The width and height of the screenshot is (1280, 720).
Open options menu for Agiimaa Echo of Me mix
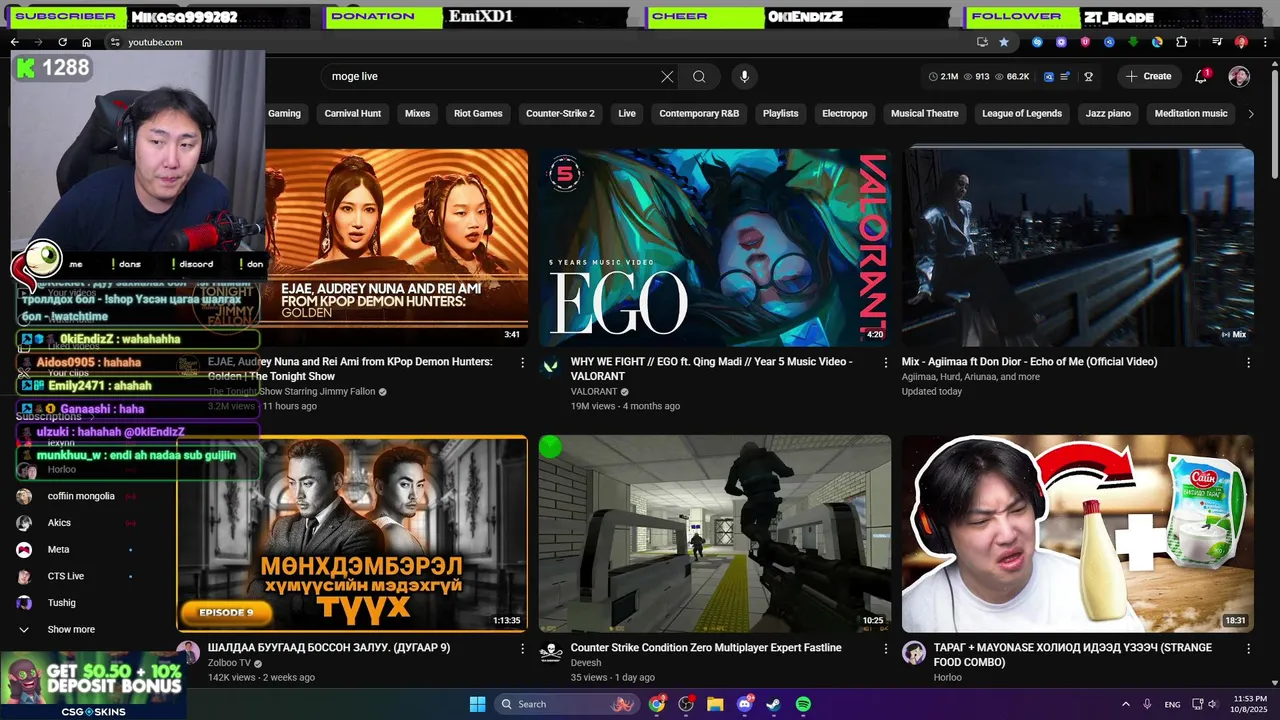tap(1248, 363)
